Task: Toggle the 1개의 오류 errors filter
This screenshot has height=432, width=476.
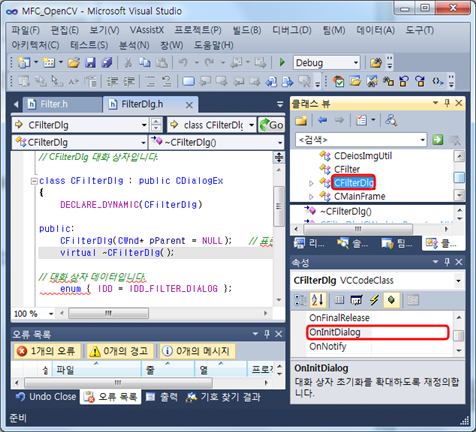Action: coord(47,351)
